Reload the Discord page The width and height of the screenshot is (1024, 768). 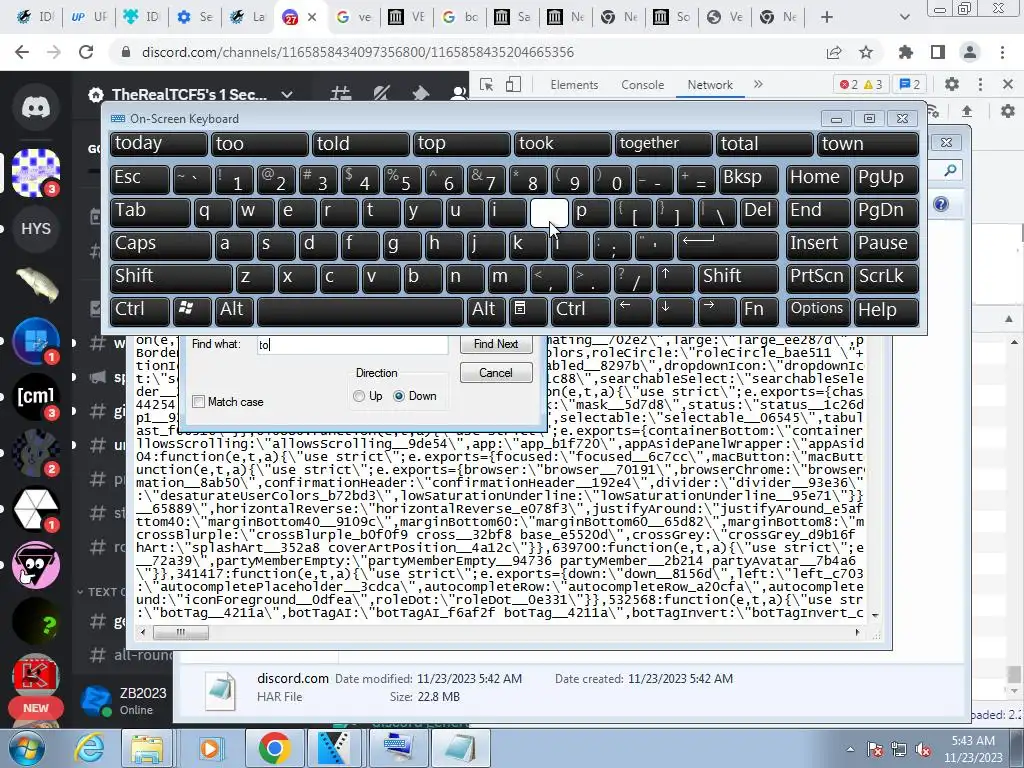click(x=86, y=52)
